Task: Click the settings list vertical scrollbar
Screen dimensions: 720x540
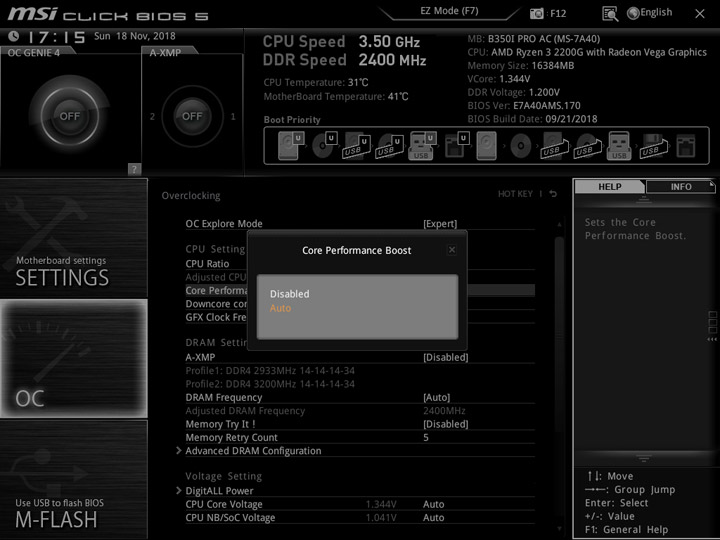Action: pyautogui.click(x=559, y=335)
